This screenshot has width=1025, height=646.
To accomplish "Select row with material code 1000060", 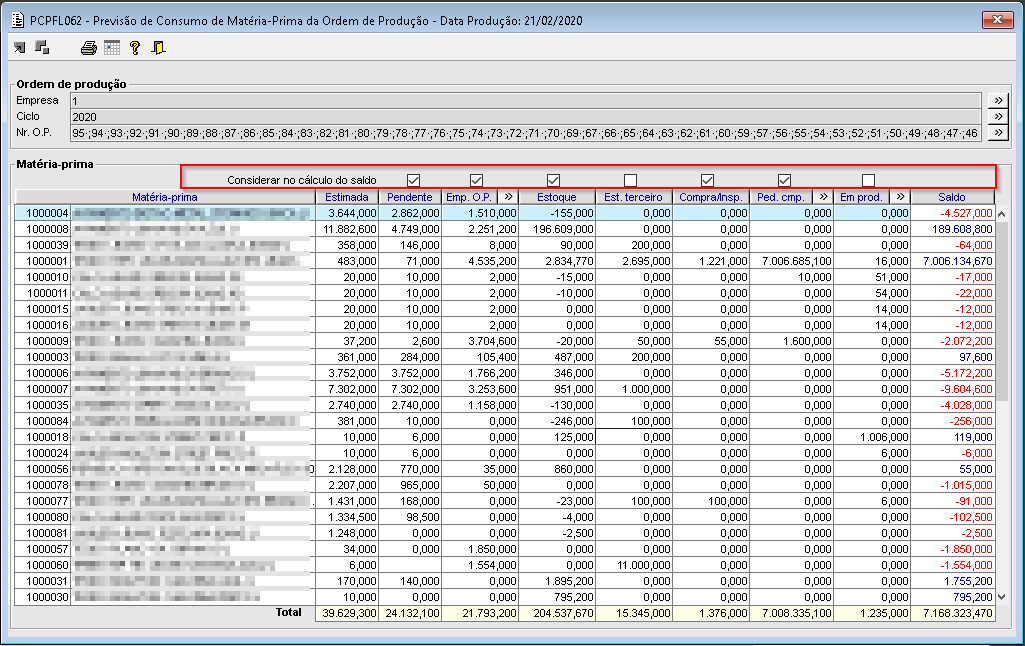I will click(505, 565).
